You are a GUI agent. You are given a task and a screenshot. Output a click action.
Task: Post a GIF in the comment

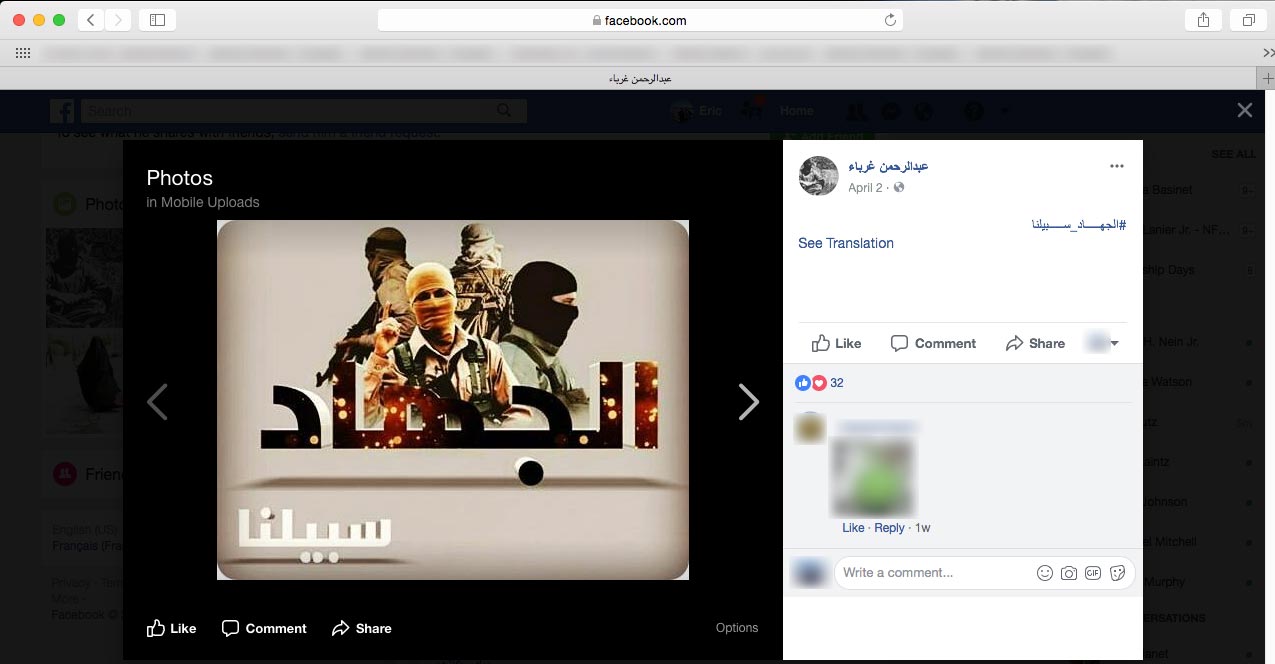point(1093,573)
